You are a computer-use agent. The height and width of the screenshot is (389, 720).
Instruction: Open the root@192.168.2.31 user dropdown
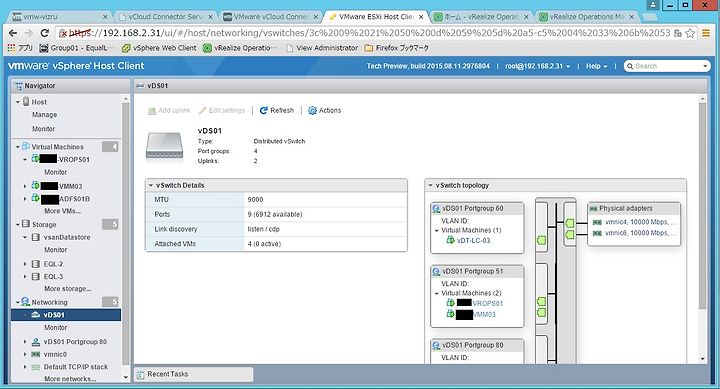tap(538, 66)
